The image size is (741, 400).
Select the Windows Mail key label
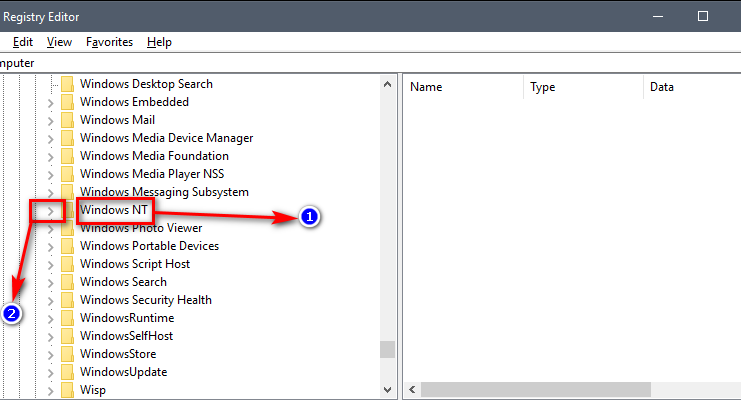pos(117,120)
